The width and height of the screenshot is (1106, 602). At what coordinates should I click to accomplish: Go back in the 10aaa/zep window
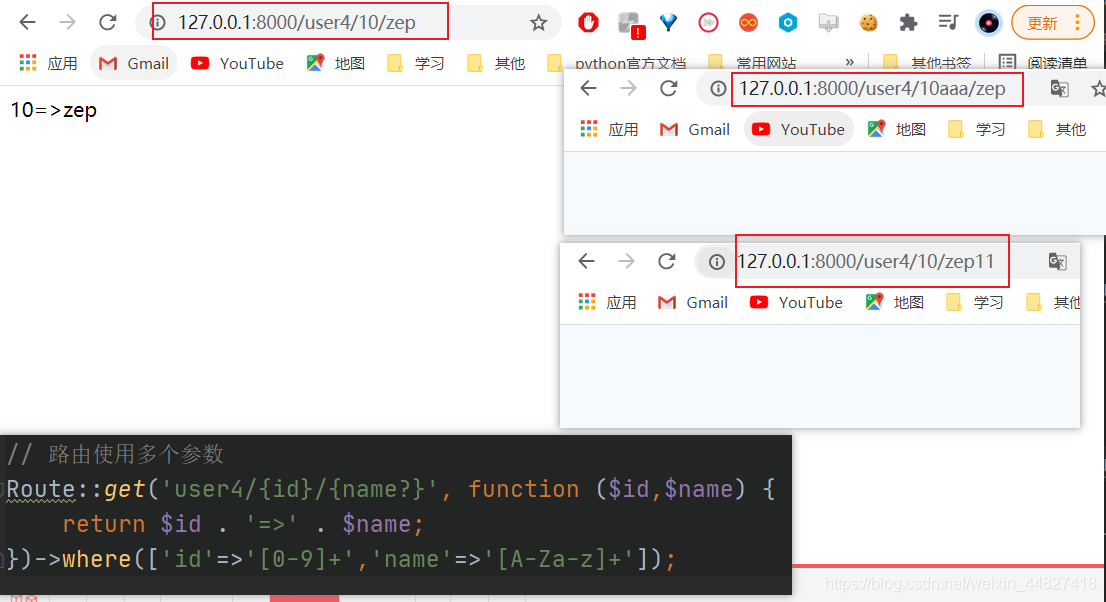pos(588,88)
